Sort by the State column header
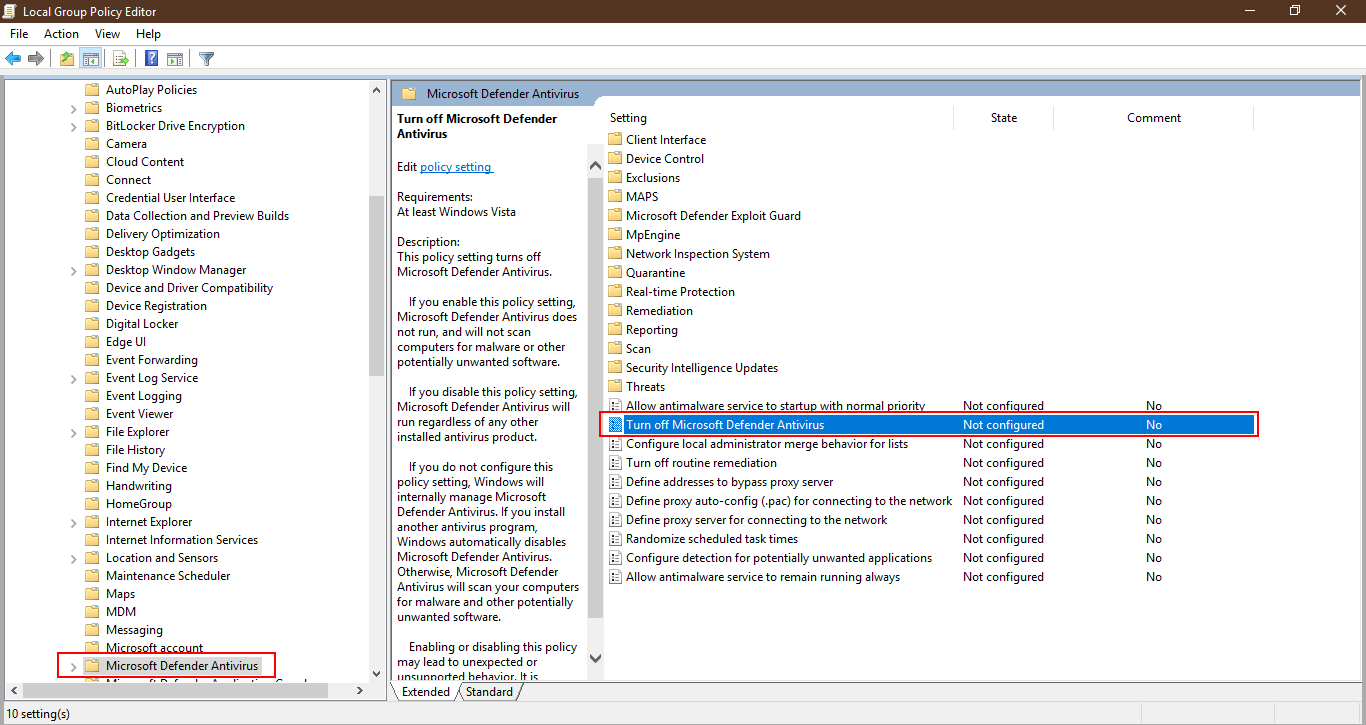 1004,118
